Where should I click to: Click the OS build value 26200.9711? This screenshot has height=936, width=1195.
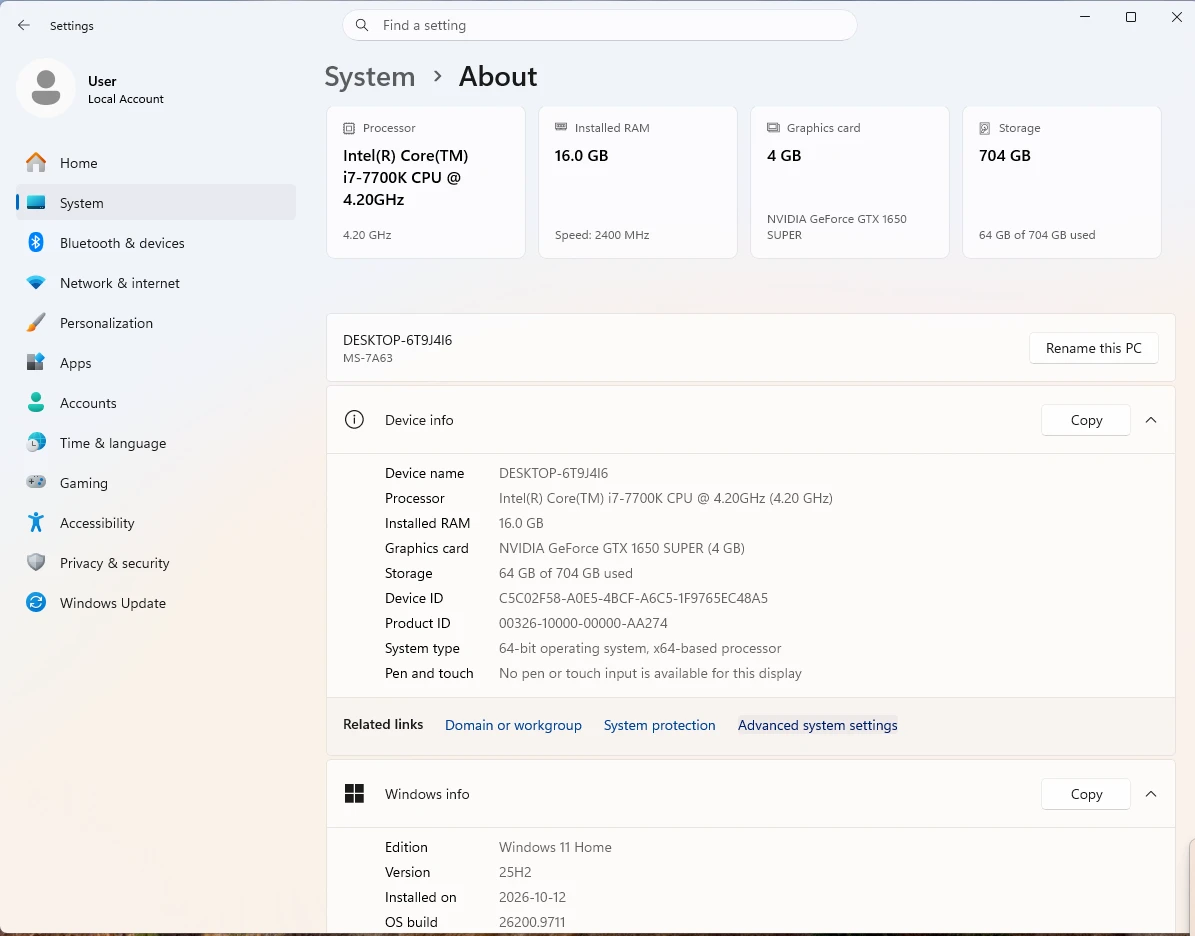click(x=532, y=922)
